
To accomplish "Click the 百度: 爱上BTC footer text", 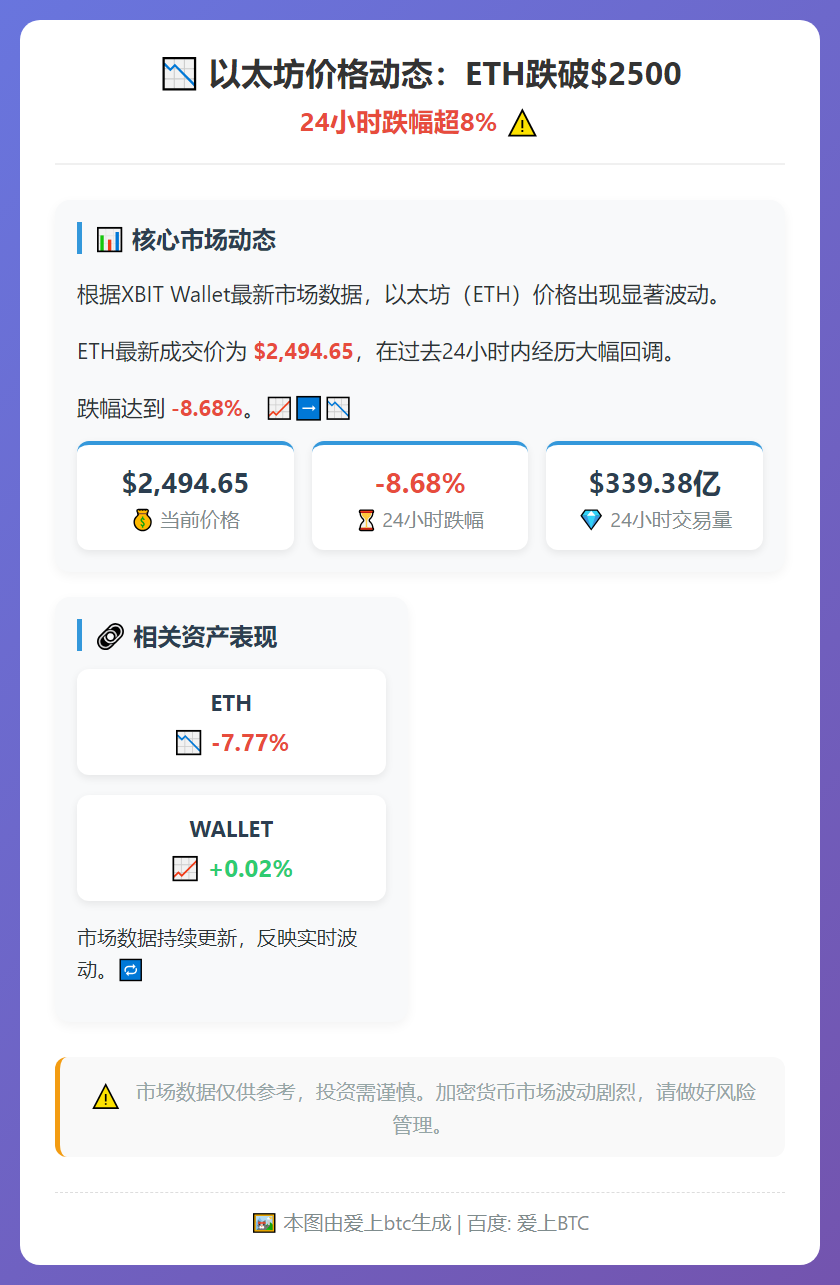I will click(x=528, y=1223).
